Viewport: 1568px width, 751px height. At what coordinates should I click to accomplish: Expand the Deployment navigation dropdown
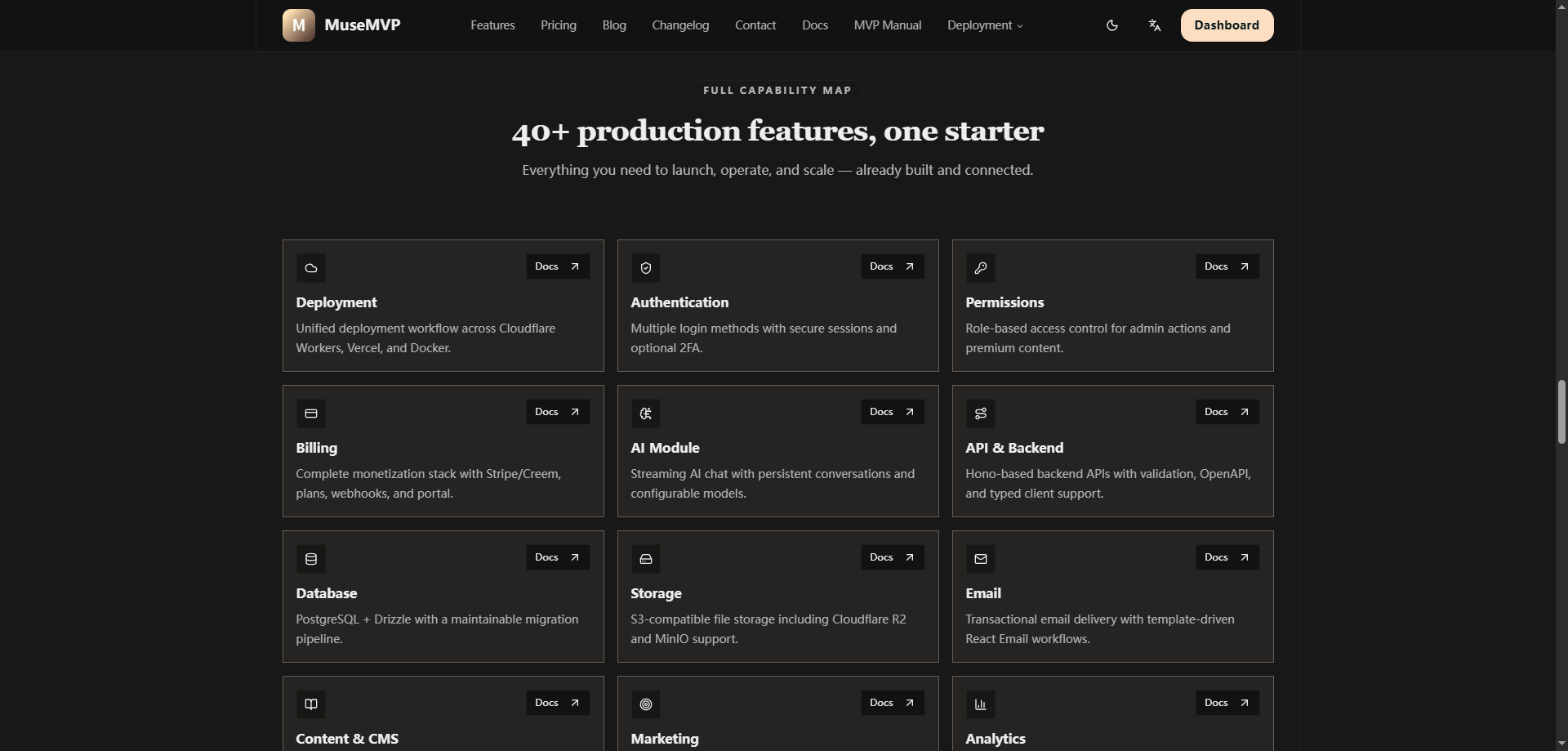(984, 25)
